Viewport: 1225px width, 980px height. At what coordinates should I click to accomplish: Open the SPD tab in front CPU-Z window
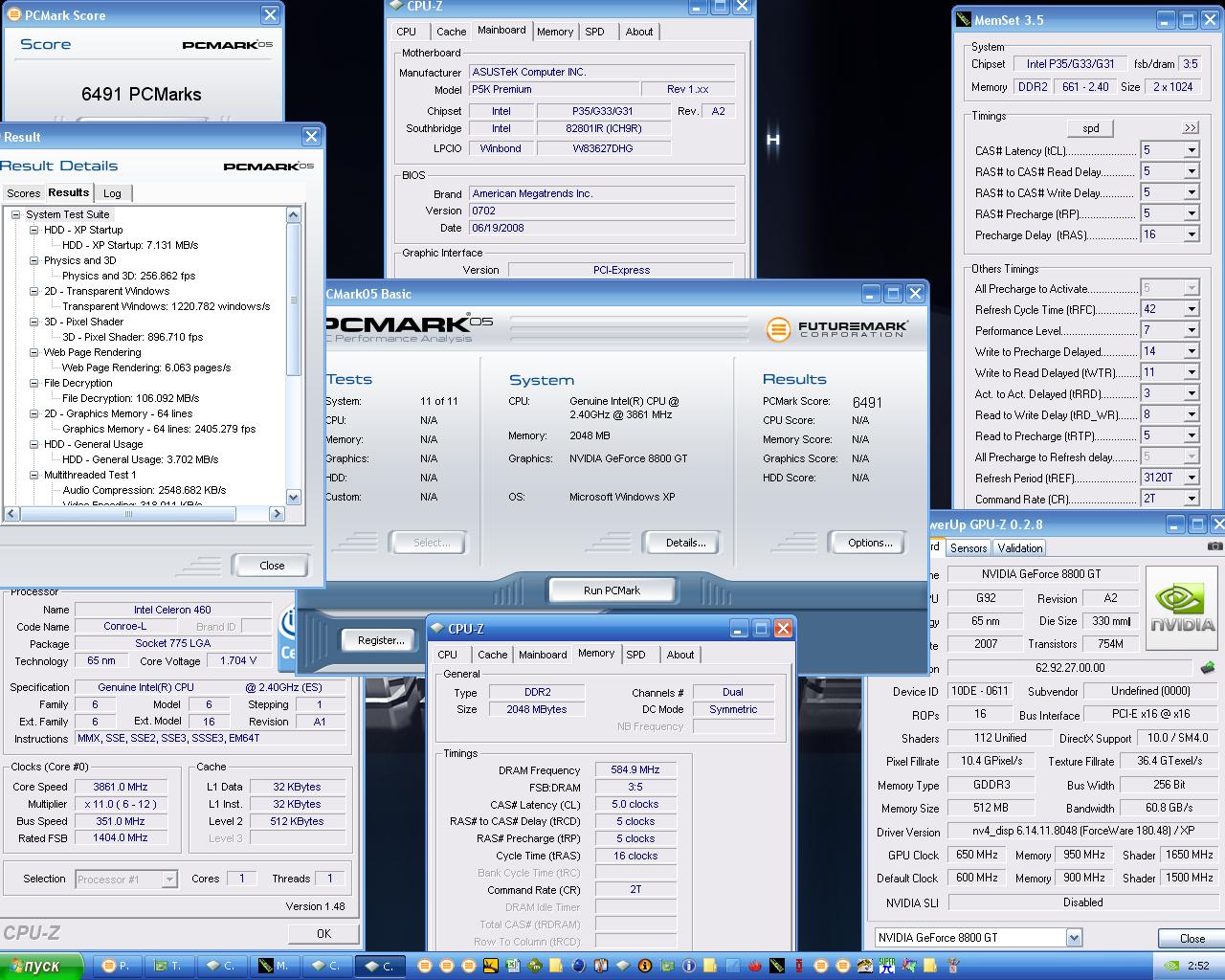tap(635, 655)
